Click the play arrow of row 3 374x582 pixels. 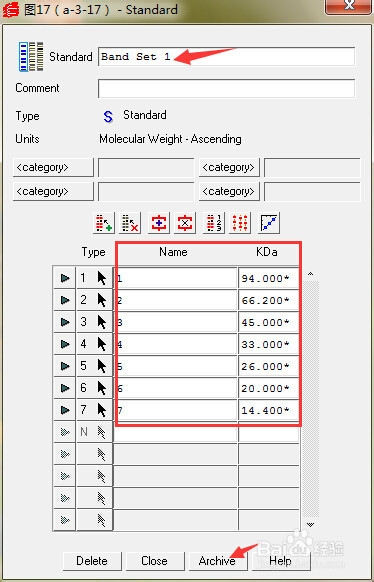65,321
